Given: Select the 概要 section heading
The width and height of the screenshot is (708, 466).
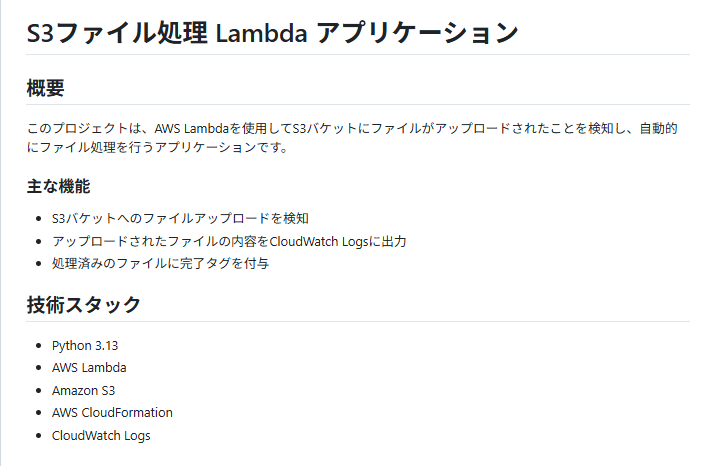Looking at the screenshot, I should 45,88.
